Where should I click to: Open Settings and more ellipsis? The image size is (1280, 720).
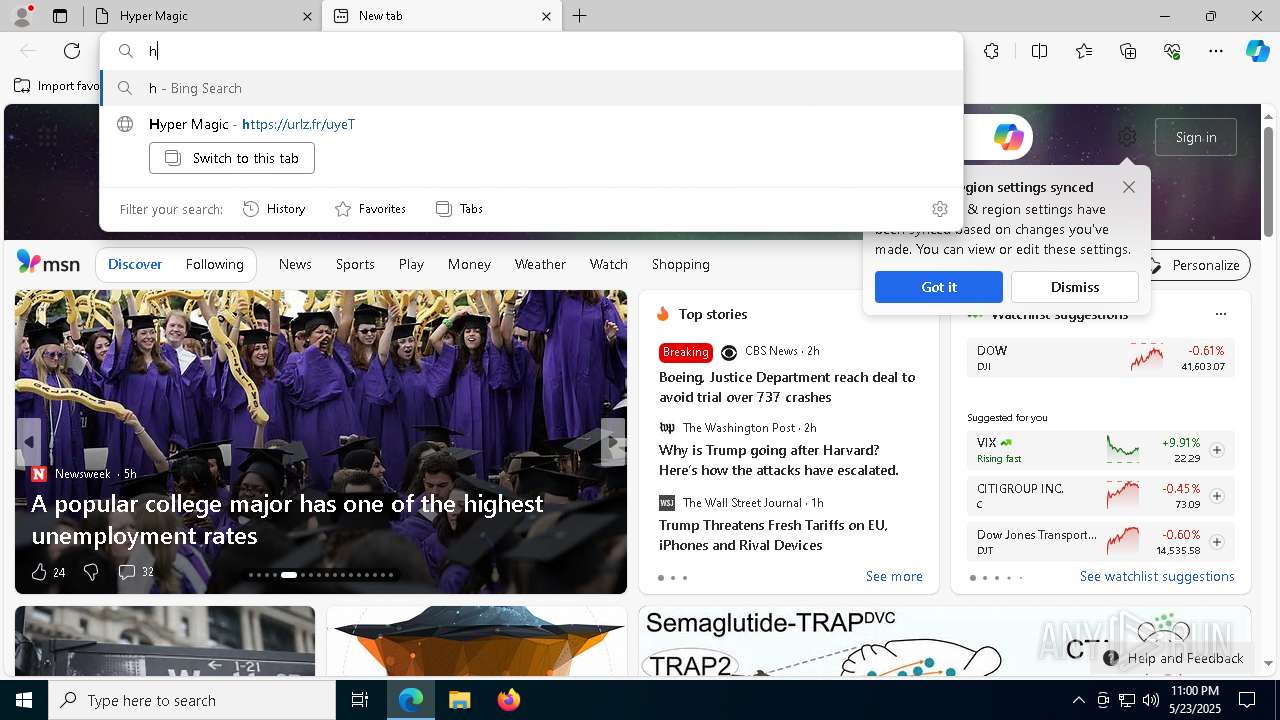[1216, 51]
